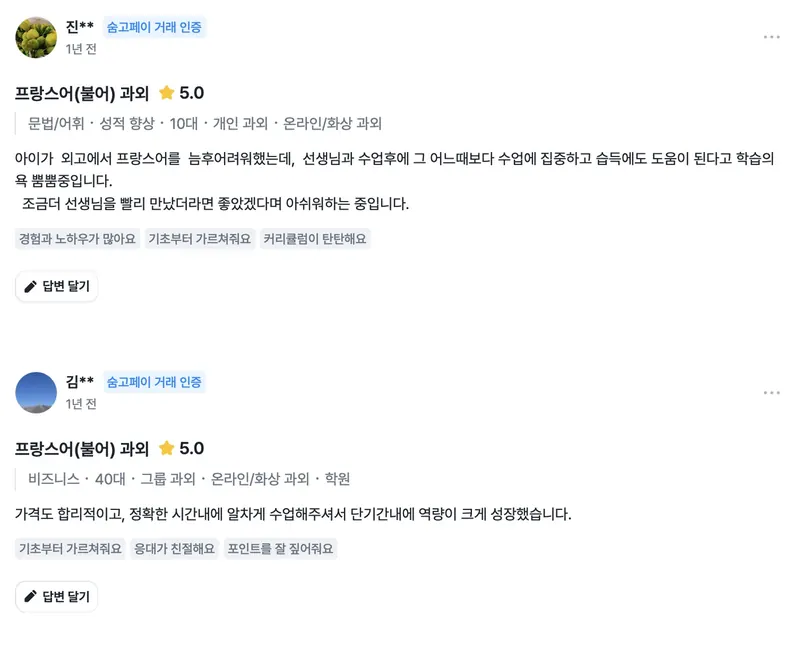
Task: Click the reviewer name 김**
Action: tap(80, 381)
